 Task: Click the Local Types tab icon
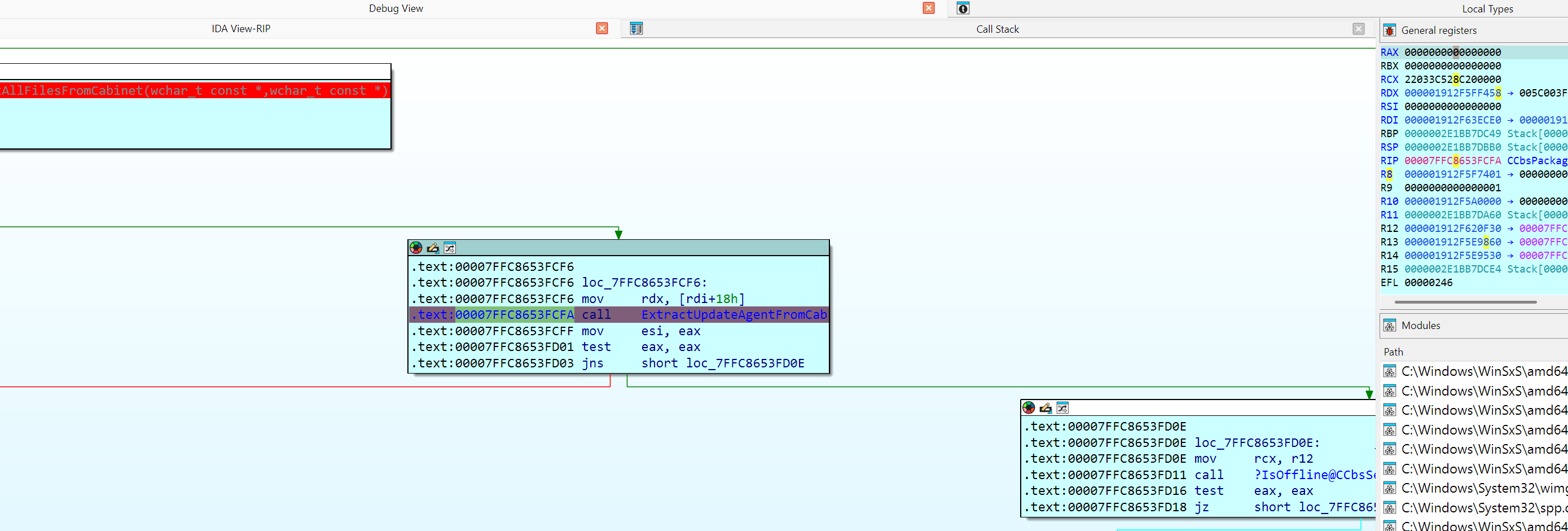(x=963, y=8)
